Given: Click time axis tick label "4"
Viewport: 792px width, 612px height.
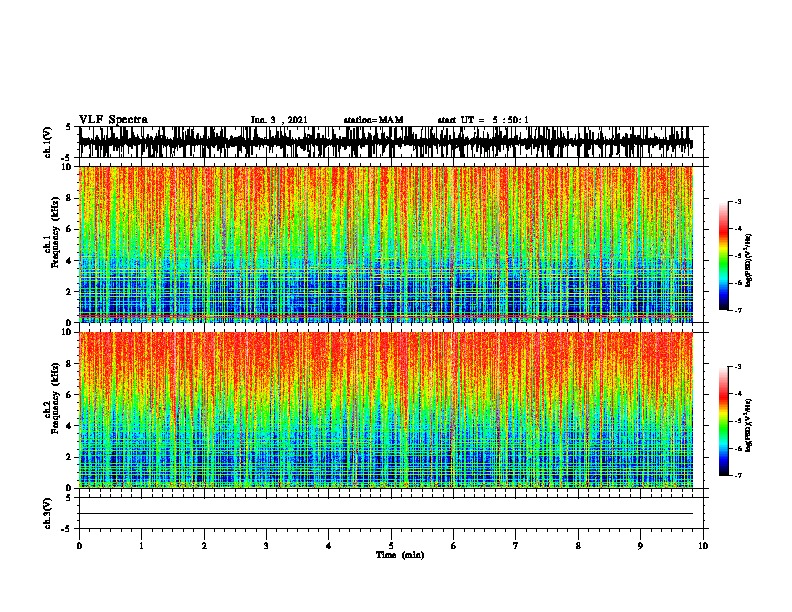Looking at the screenshot, I should point(329,546).
